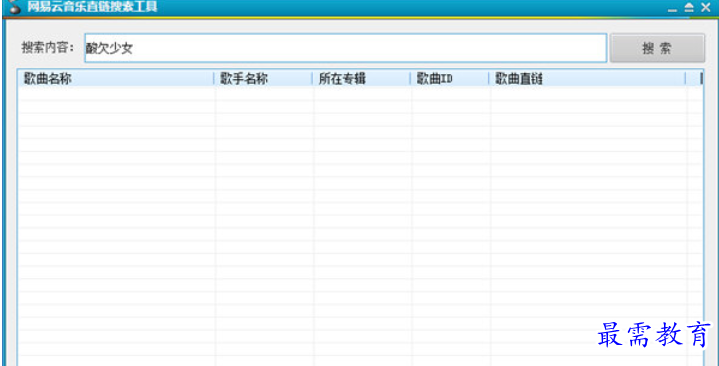This screenshot has width=719, height=366.
Task: Click the app icon in title bar
Action: click(15, 7)
